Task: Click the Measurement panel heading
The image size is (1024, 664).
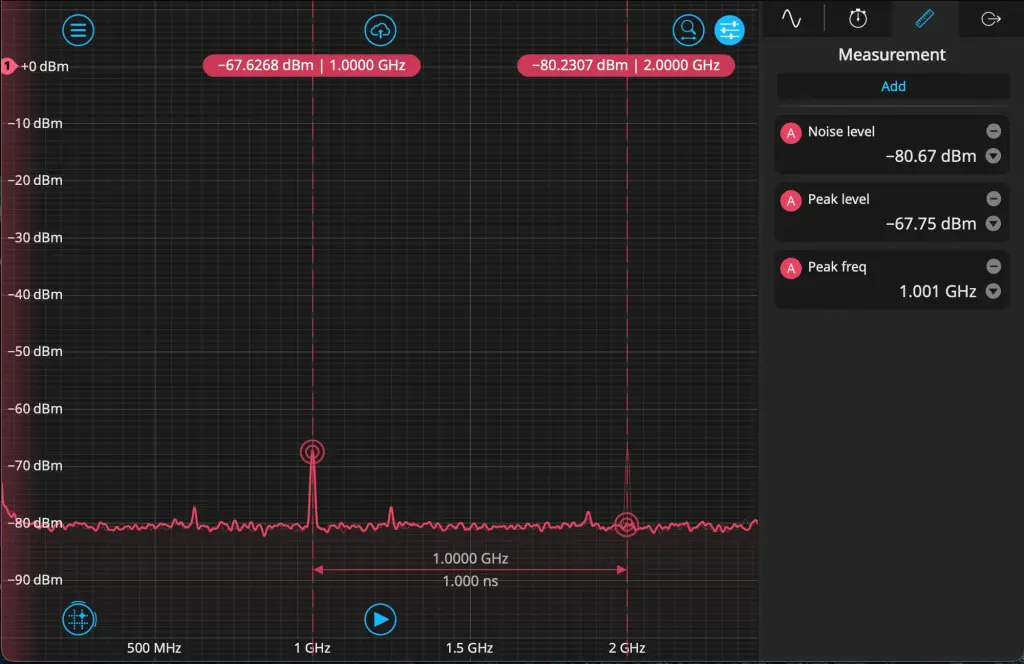Action: coord(891,55)
